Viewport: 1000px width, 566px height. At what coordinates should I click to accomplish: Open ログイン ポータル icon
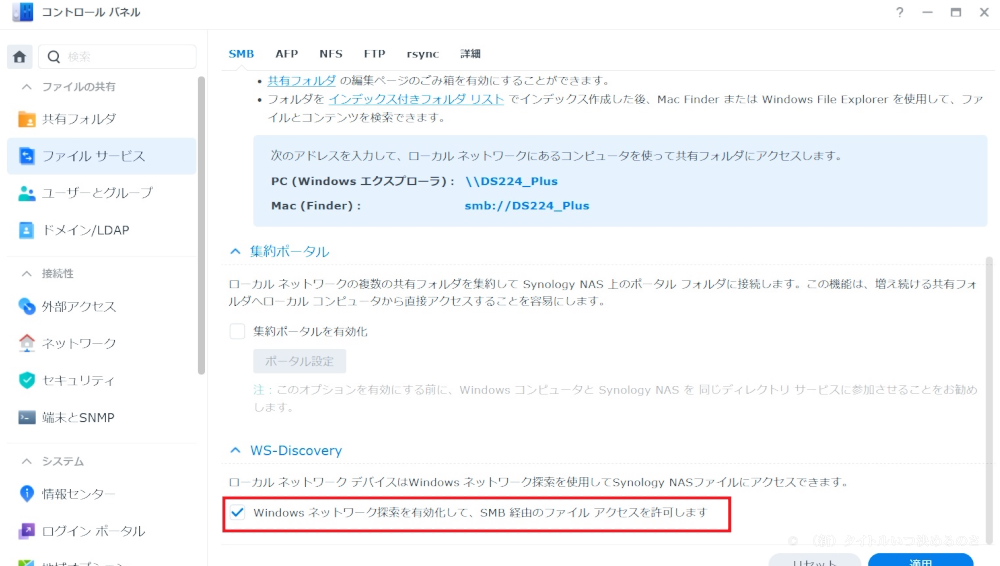(27, 531)
